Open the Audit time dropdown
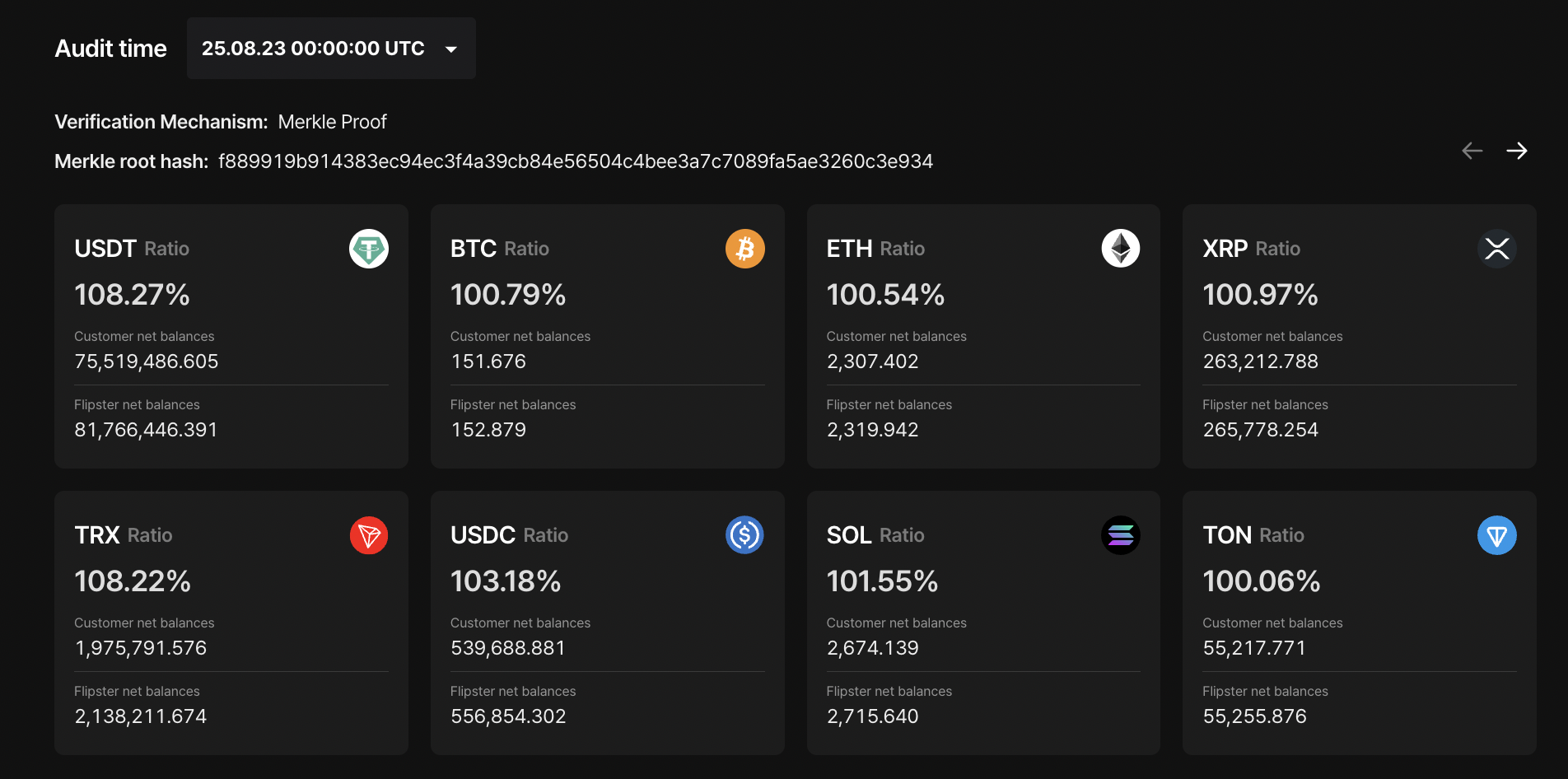Viewport: 1568px width, 779px height. pyautogui.click(x=331, y=49)
